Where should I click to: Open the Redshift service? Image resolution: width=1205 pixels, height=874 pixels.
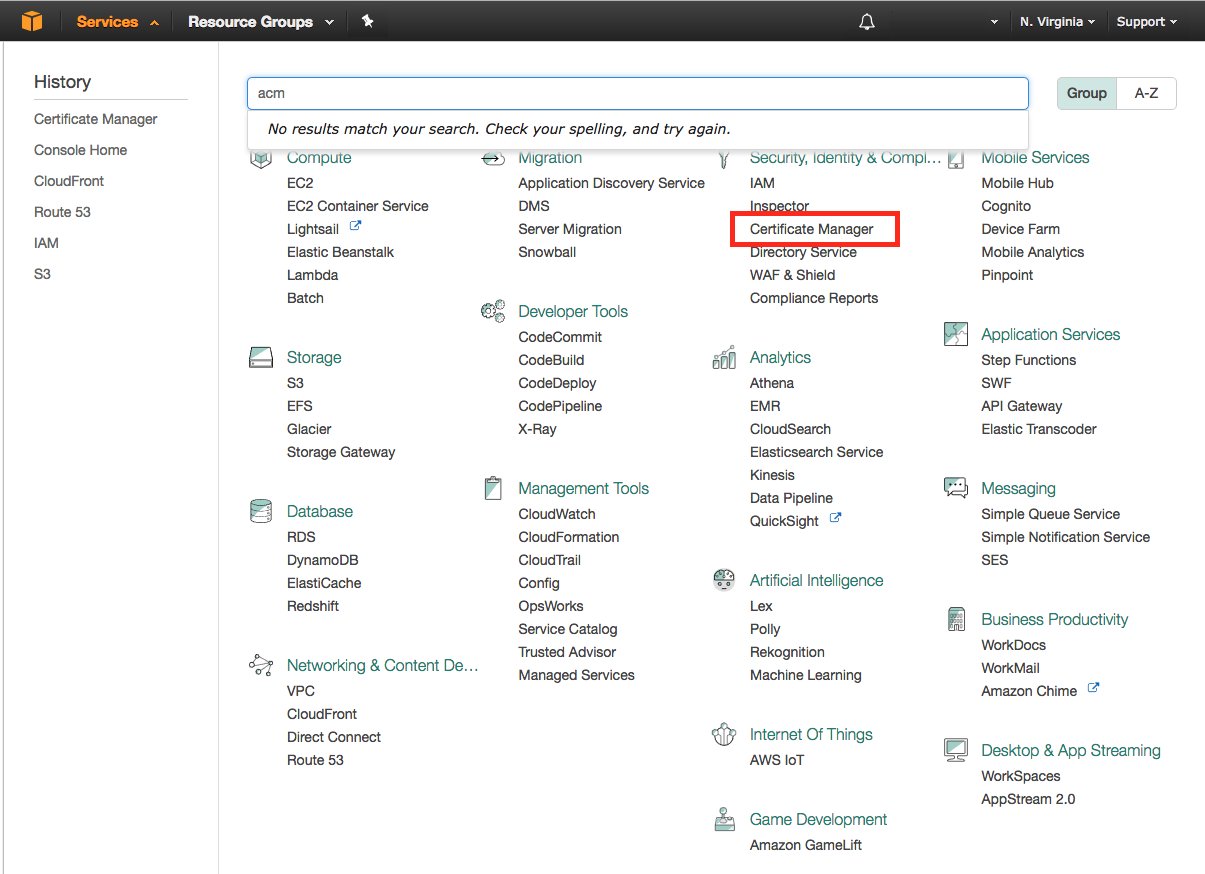[x=313, y=606]
